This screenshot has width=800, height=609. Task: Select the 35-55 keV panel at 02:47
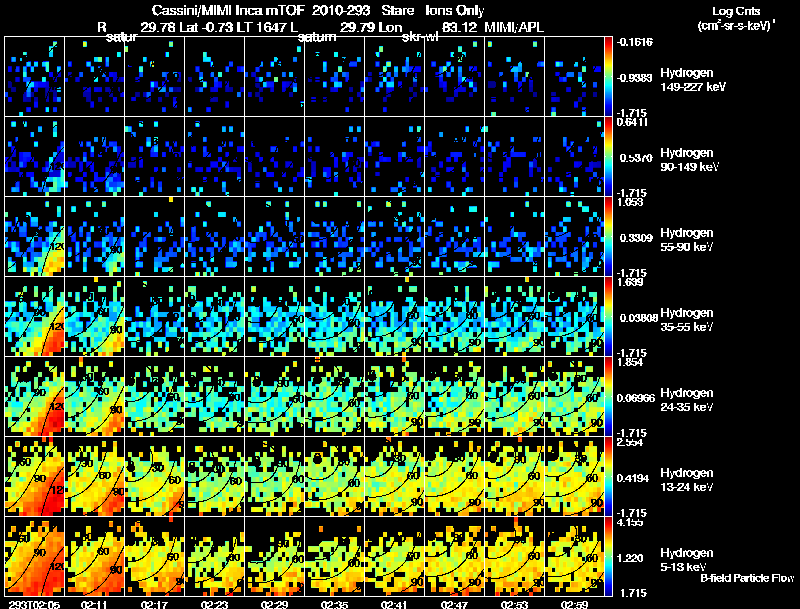(455, 316)
